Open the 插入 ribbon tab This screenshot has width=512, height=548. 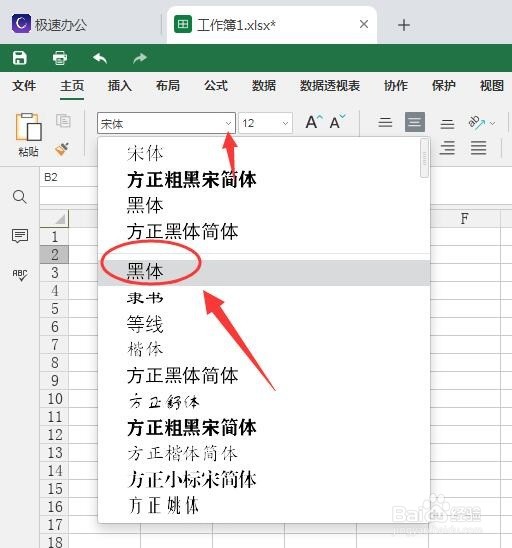tap(120, 86)
